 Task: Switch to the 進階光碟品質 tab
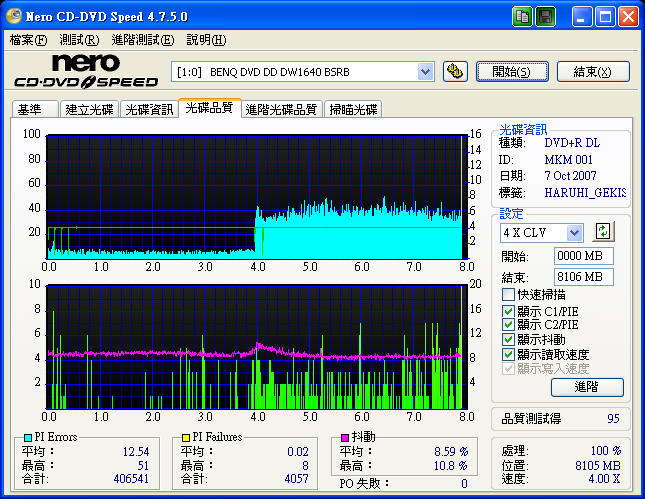pos(281,109)
